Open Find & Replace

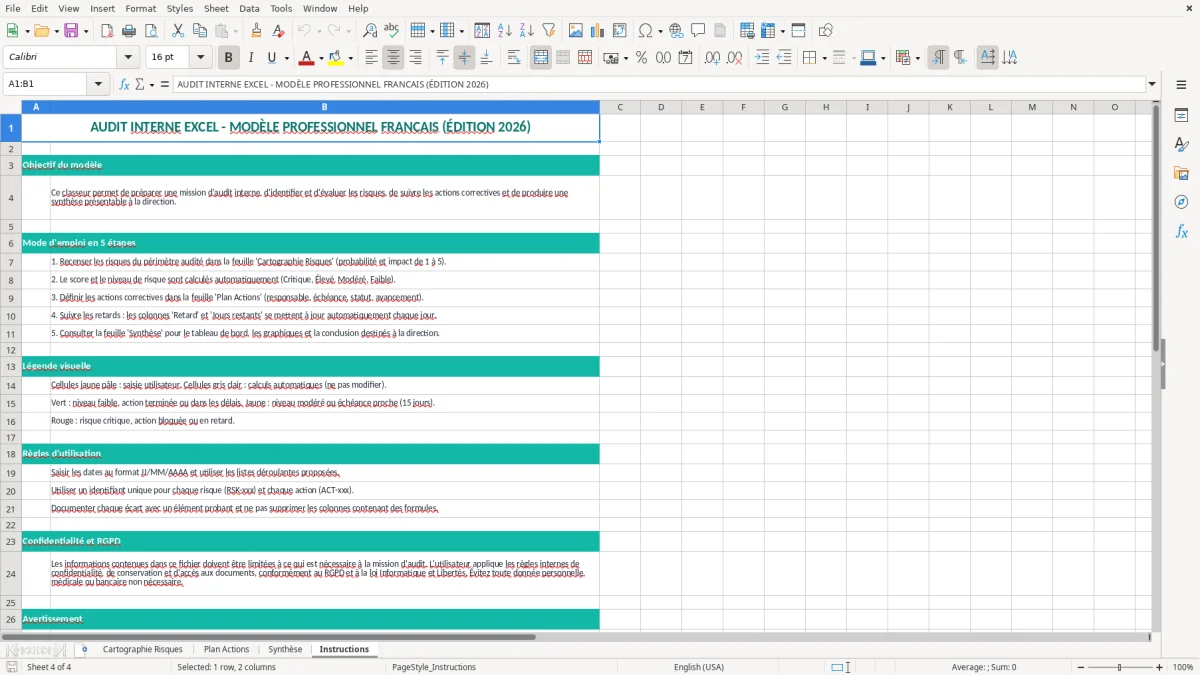click(370, 31)
